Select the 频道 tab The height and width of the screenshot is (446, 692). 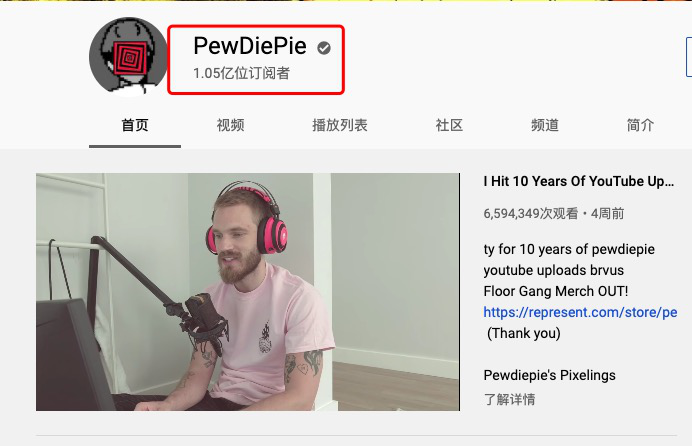(545, 125)
